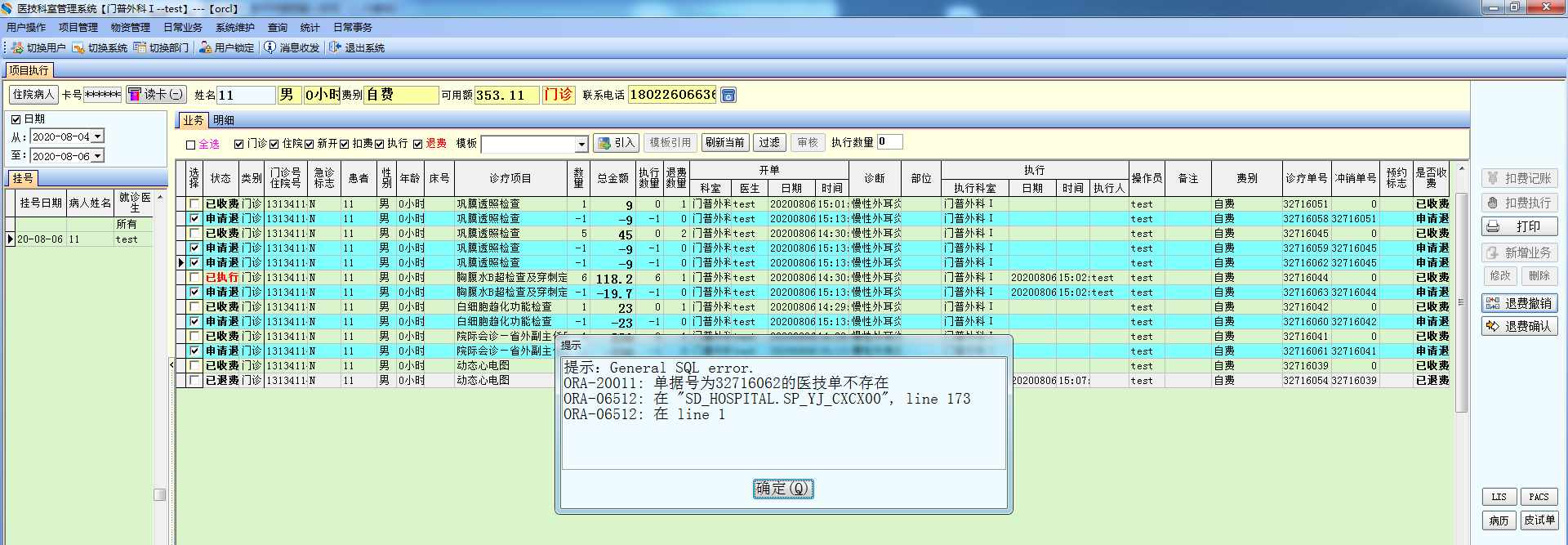Click the 退出系统 exit system icon
Image resolution: width=1568 pixels, height=545 pixels.
click(335, 47)
